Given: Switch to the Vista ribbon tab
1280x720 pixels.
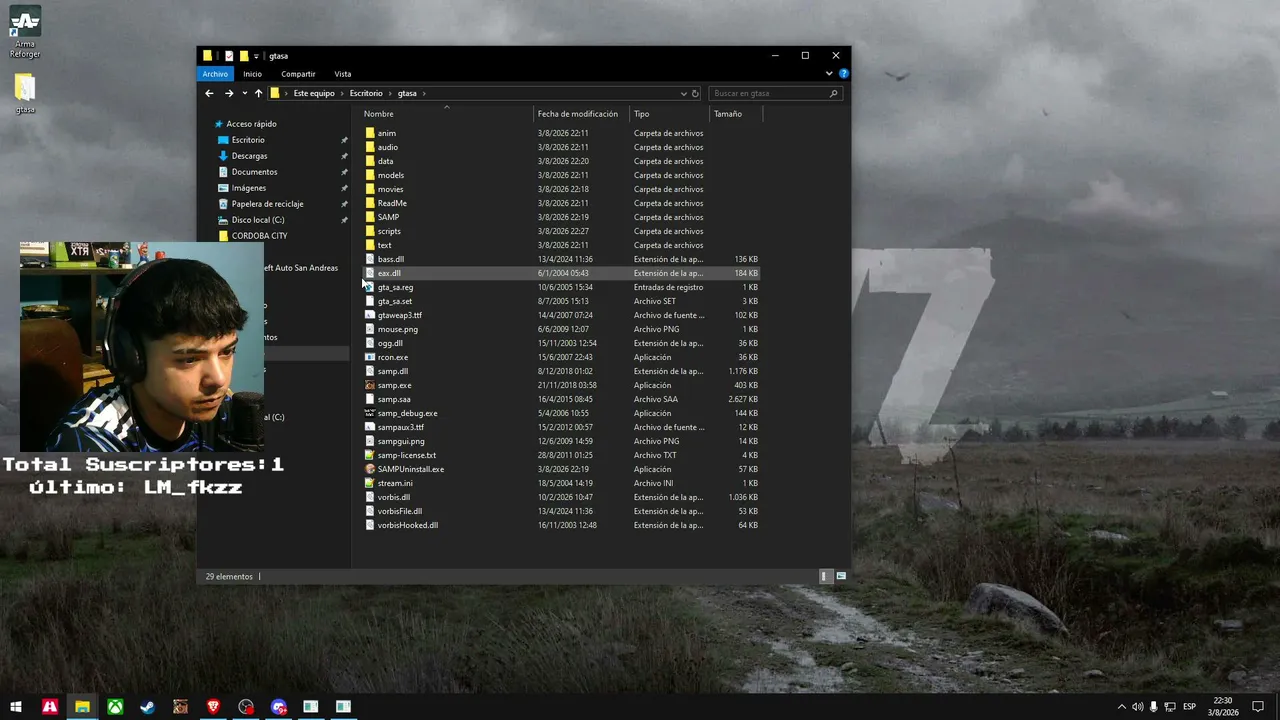Looking at the screenshot, I should 343,74.
